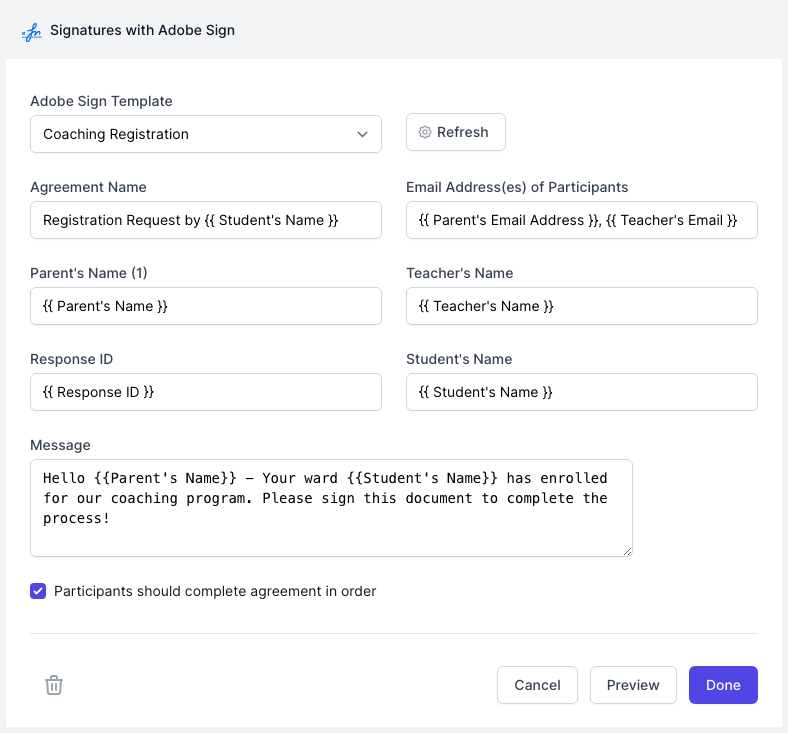Click the gear icon in Refresh button
Screen dimensions: 788x733
[425, 132]
